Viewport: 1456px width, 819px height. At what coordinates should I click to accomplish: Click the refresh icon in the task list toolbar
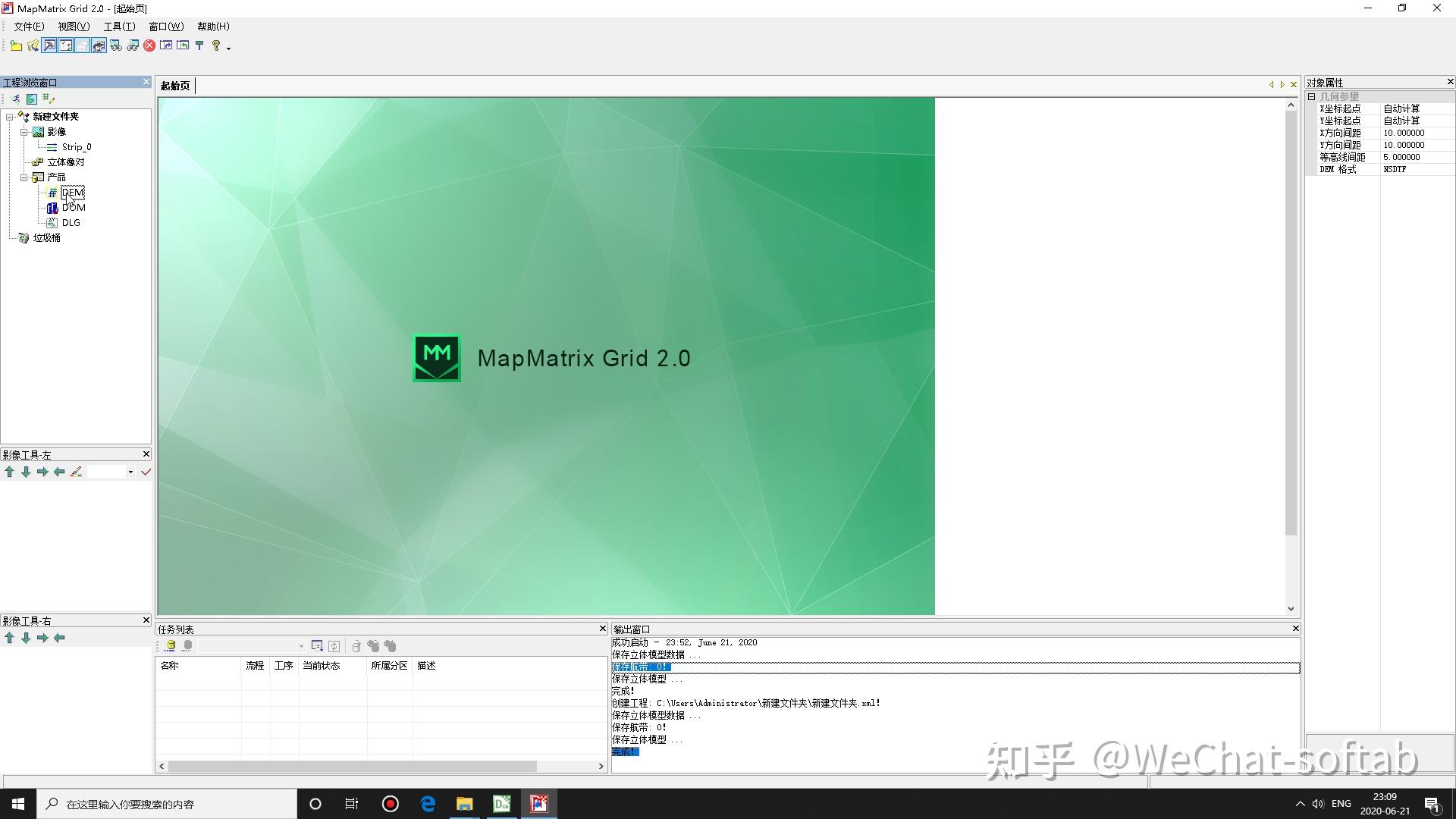pyautogui.click(x=334, y=646)
